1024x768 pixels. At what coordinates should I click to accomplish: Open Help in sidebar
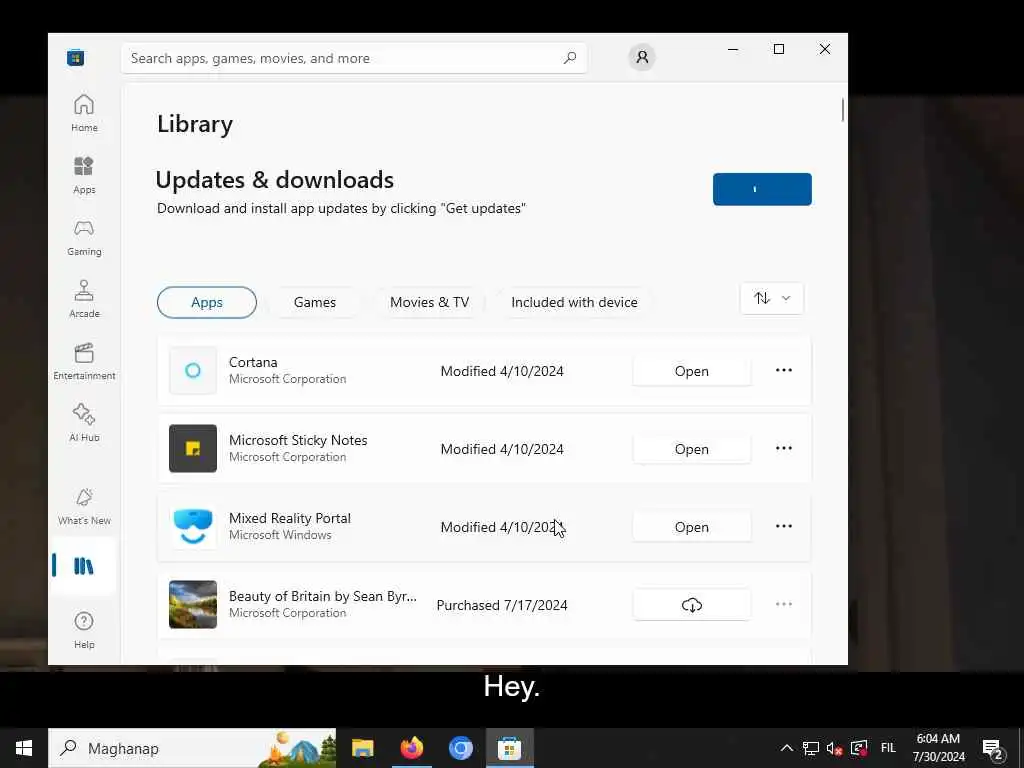84,630
